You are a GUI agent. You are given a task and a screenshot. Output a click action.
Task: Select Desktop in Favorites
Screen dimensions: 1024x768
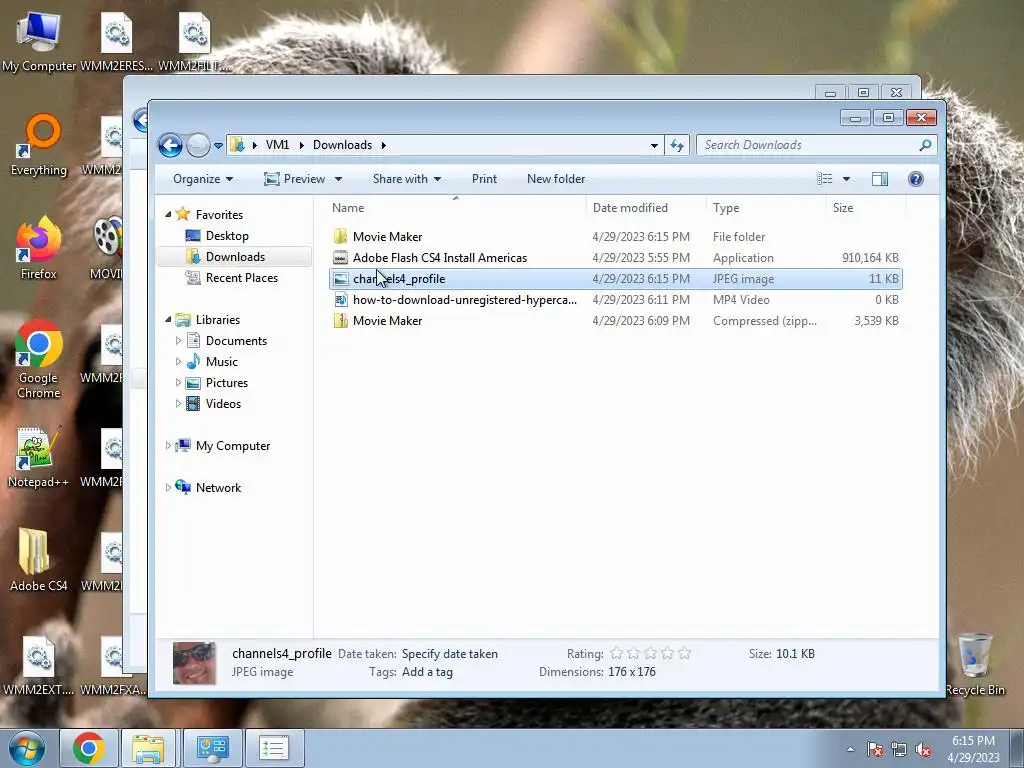click(227, 236)
